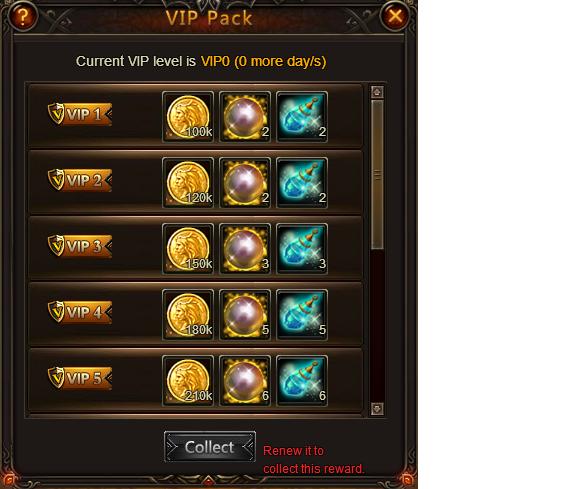Viewport: 576px width, 489px height.
Task: Select the VIP 4 blue potion reward
Action: click(302, 315)
